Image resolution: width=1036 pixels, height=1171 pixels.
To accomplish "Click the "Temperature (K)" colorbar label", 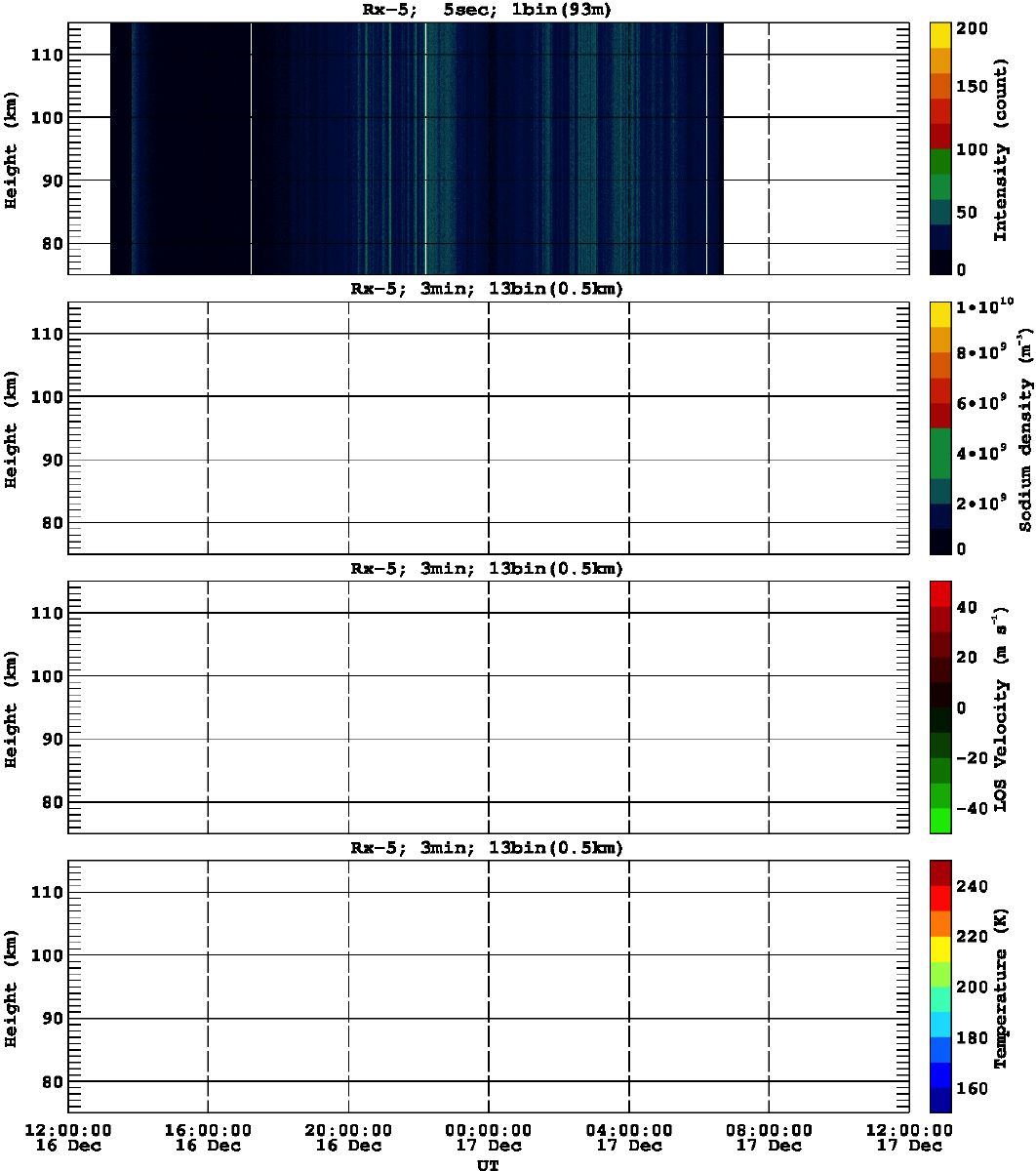I will point(1001,988).
